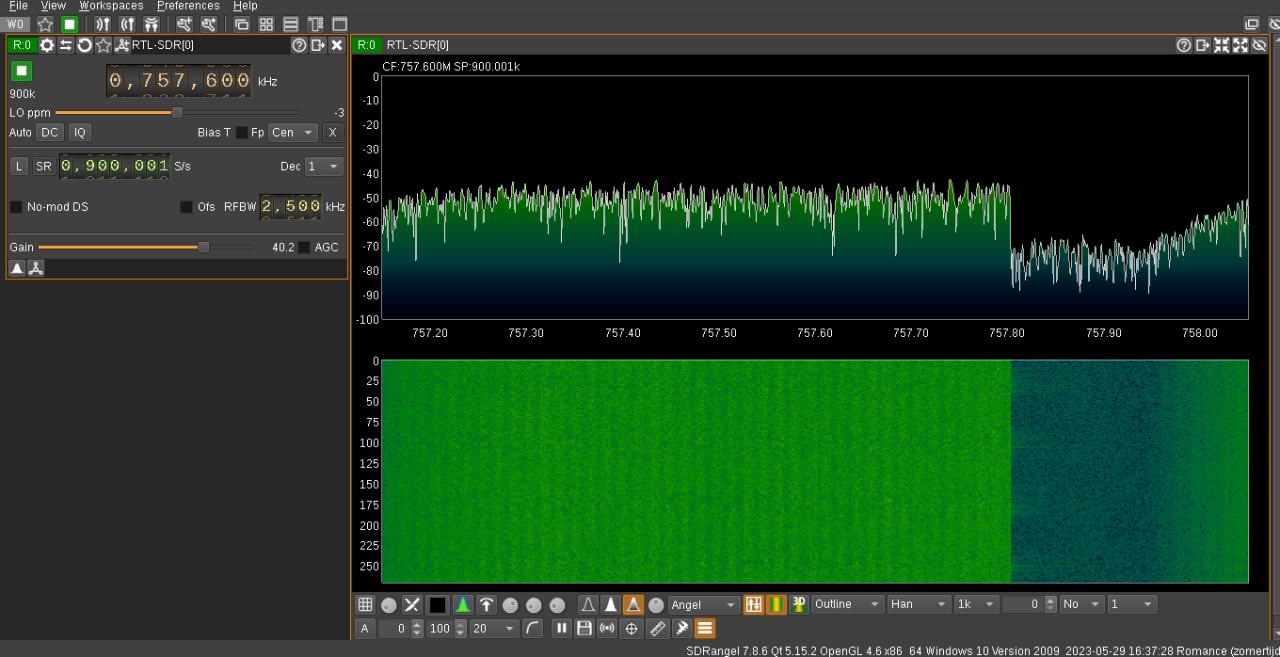
Task: Enable the Bias T checkbox
Action: point(241,132)
